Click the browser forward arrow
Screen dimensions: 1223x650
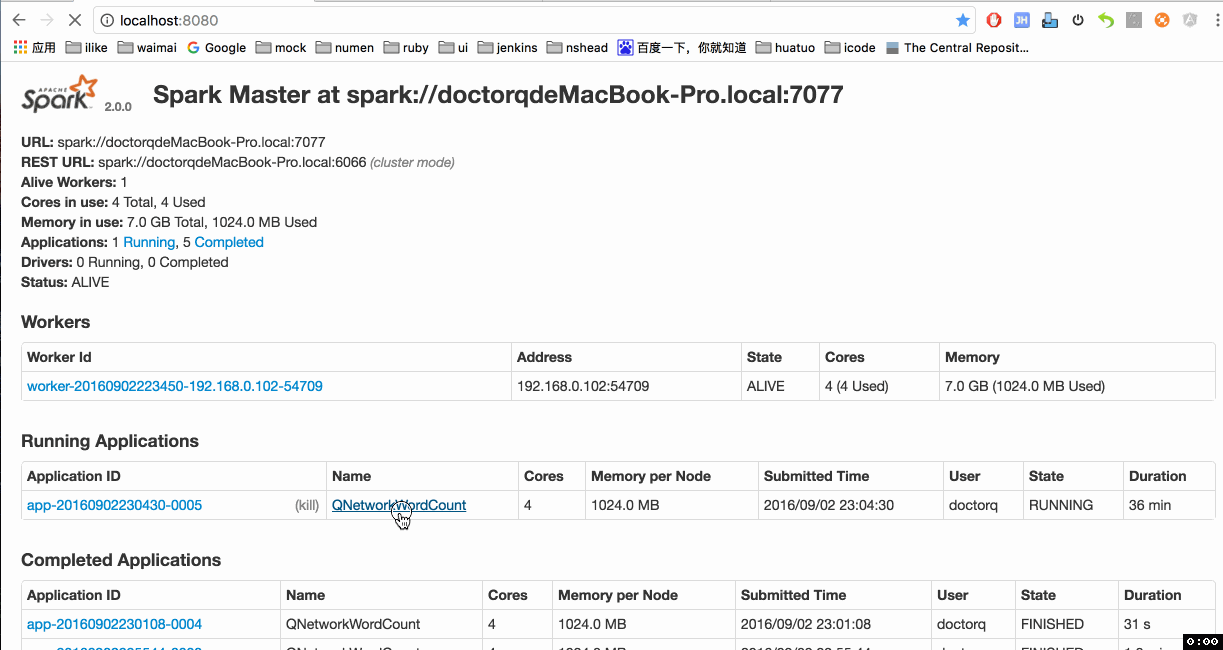pos(46,20)
